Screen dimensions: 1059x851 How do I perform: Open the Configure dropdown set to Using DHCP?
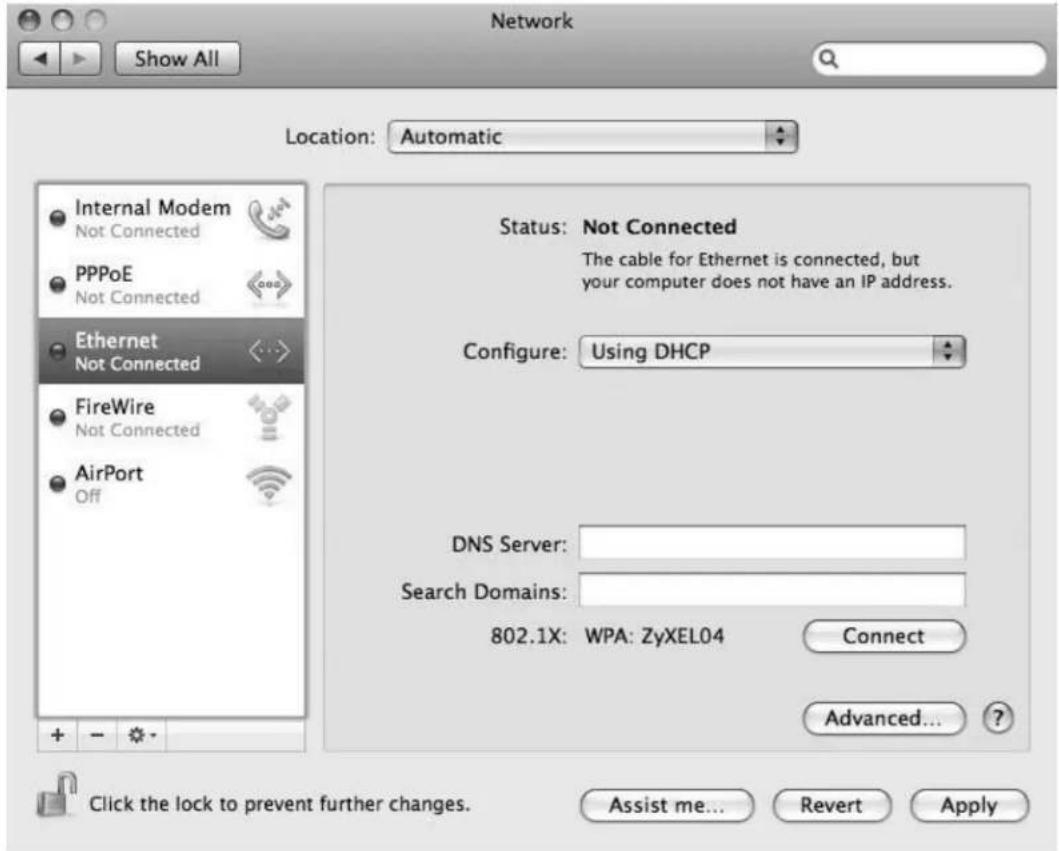pyautogui.click(x=772, y=351)
